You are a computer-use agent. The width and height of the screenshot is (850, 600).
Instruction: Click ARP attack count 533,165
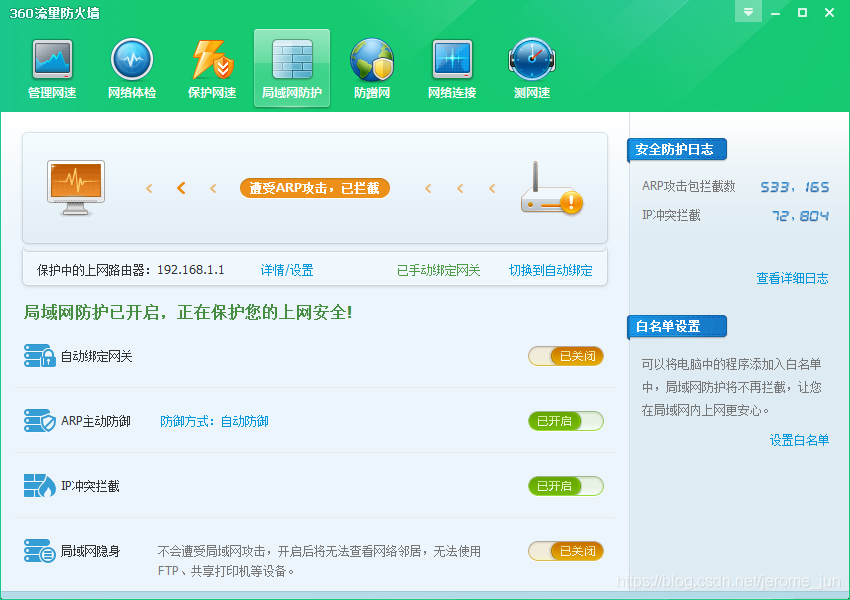[794, 187]
